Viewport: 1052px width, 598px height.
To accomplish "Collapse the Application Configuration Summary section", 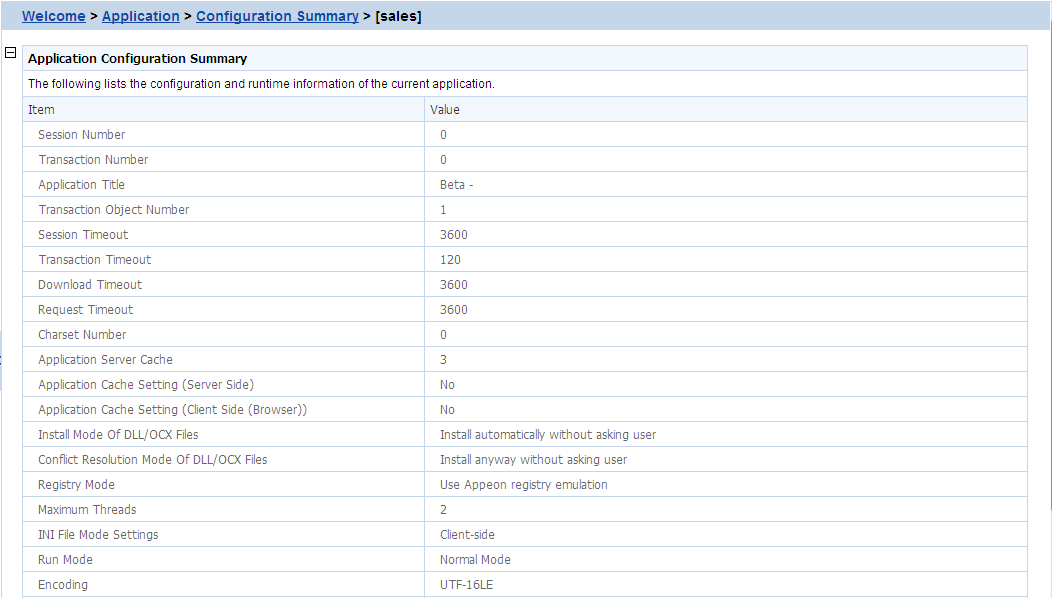I will [11, 52].
